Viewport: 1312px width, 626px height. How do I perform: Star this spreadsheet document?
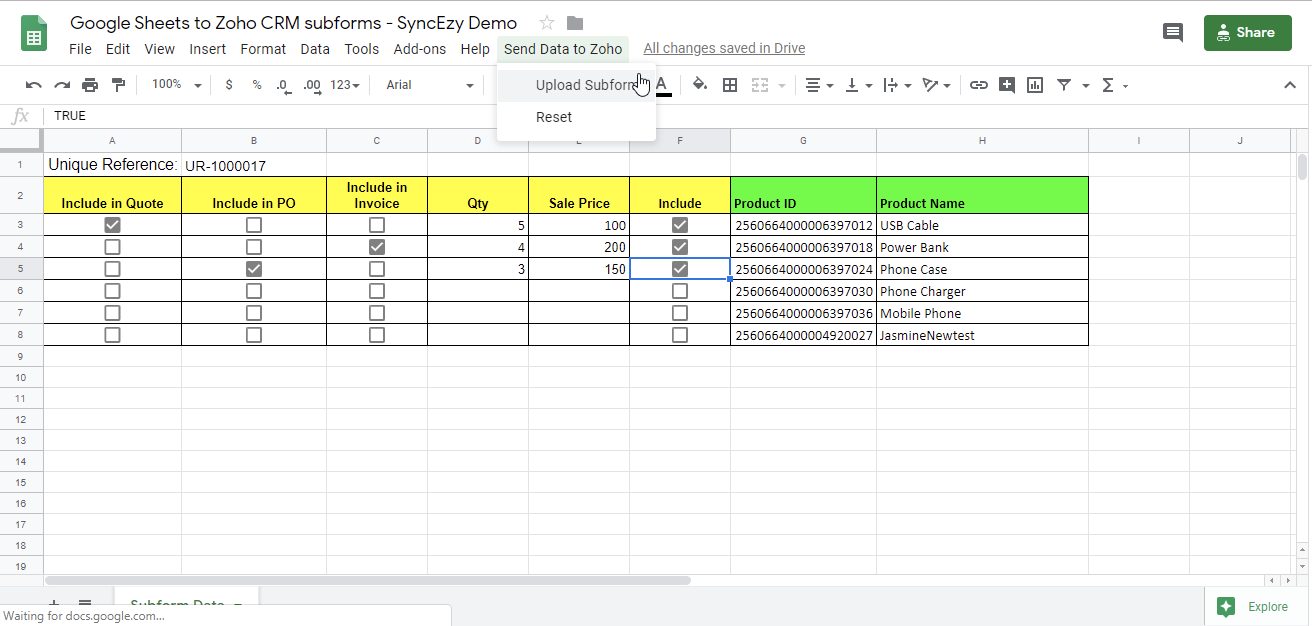[x=547, y=23]
